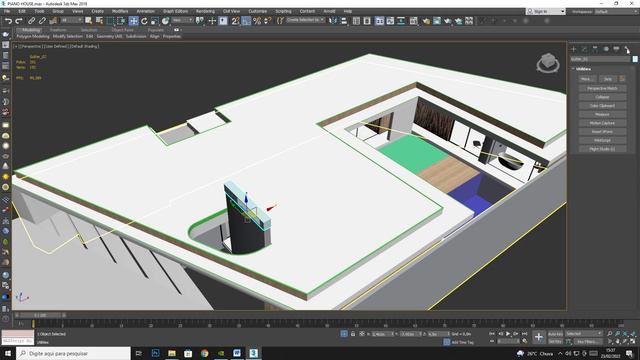Click the X coordinate input field

[382, 334]
